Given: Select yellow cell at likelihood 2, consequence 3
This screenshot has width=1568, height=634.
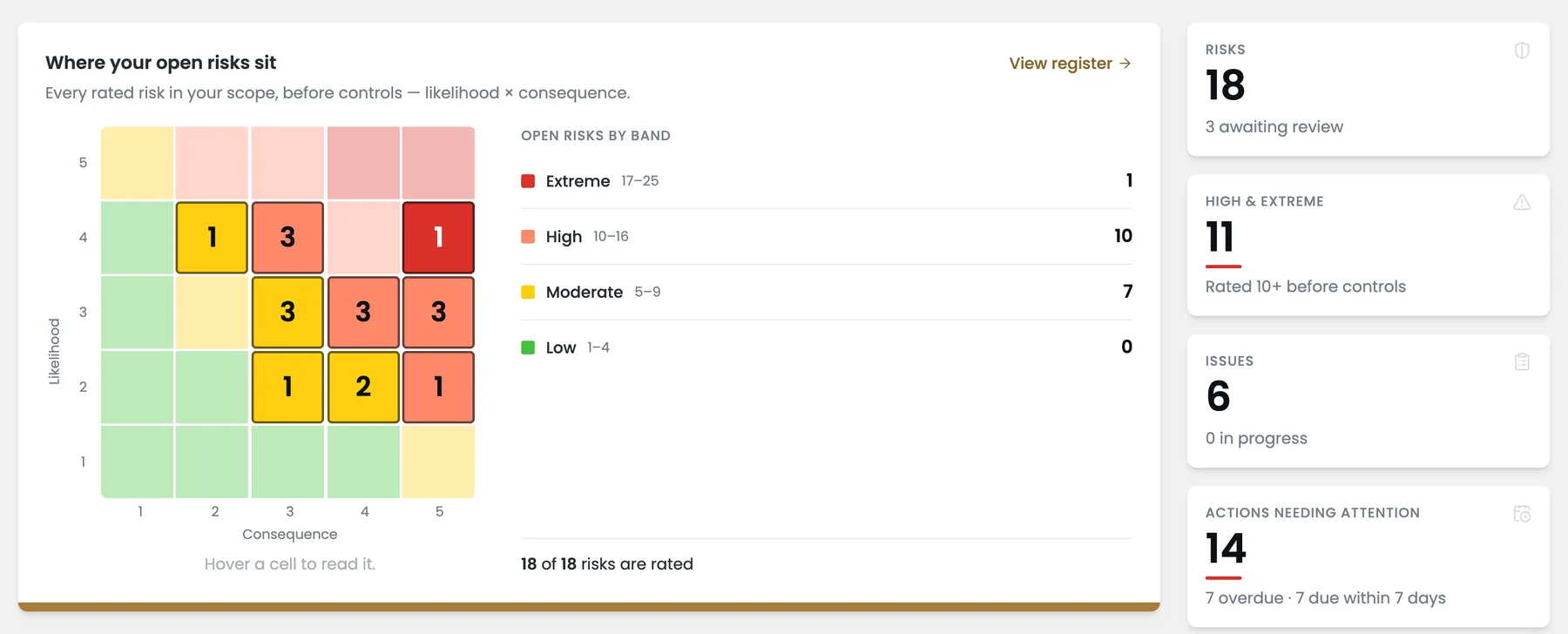Looking at the screenshot, I should click(x=287, y=388).
